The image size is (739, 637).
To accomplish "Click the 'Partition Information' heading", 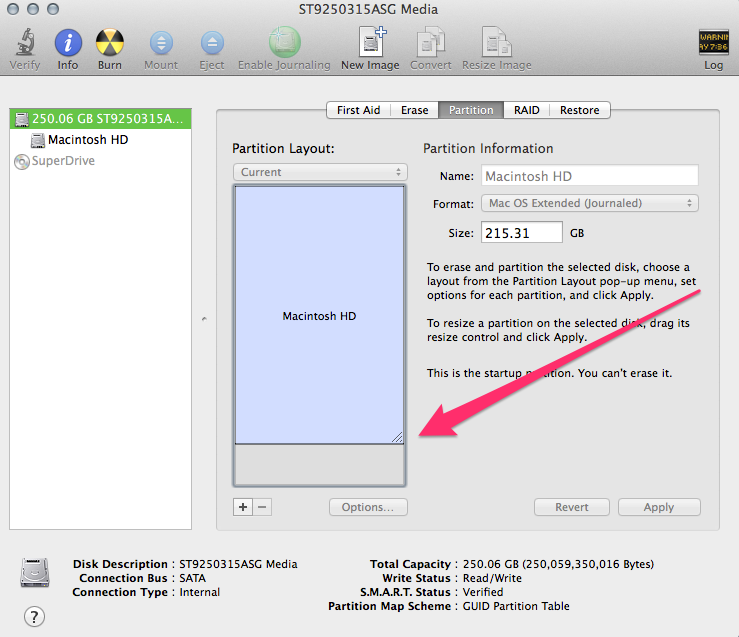I will coord(488,148).
